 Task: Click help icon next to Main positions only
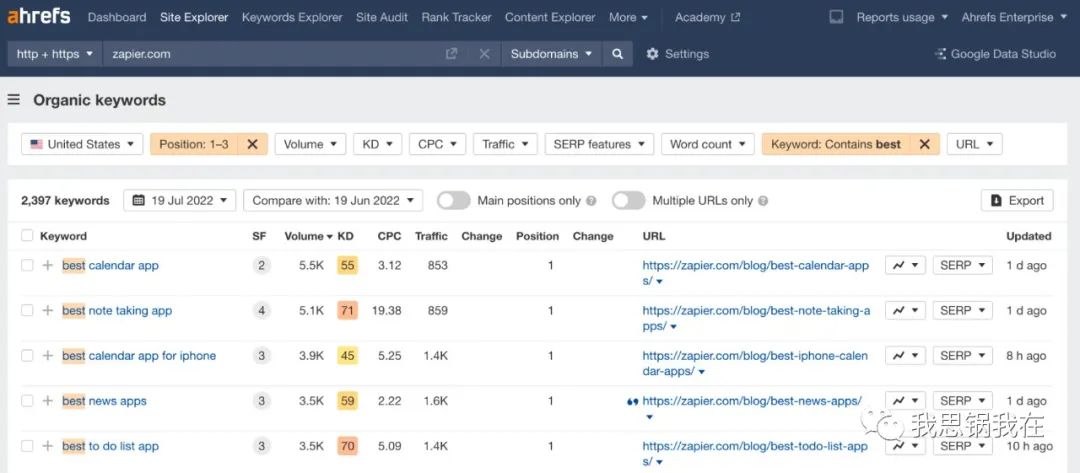591,201
